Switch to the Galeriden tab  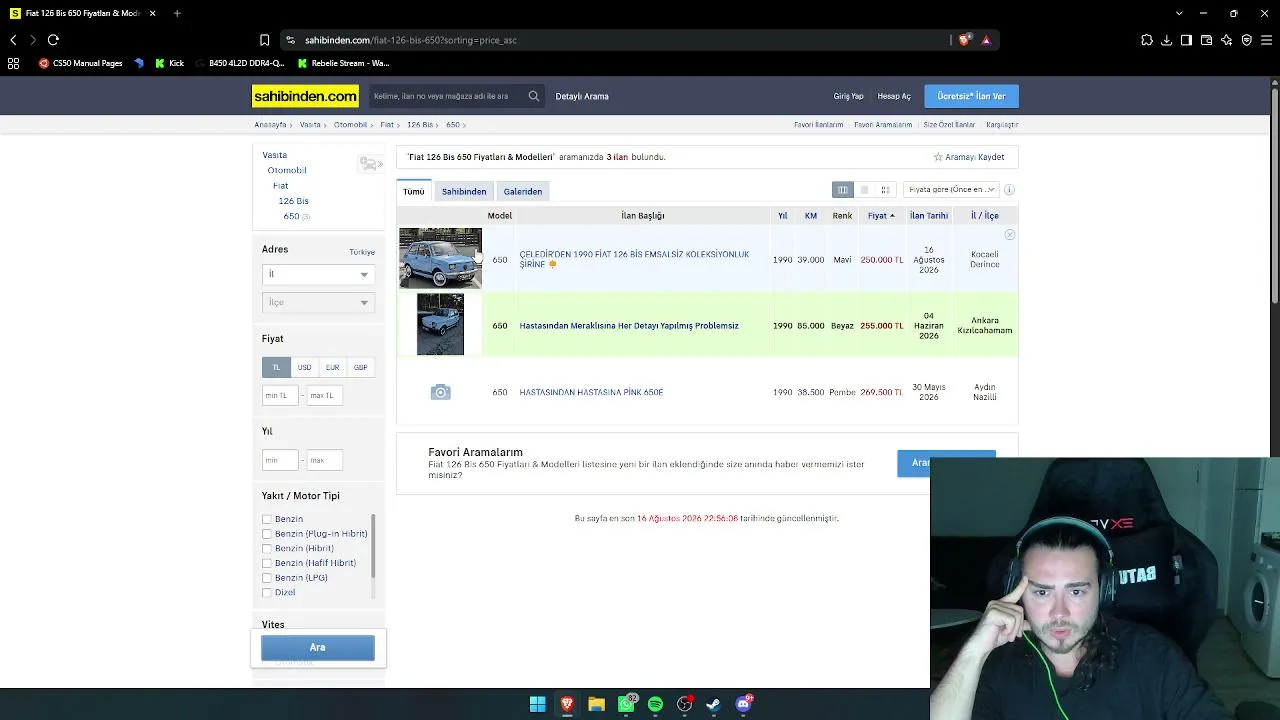tap(523, 191)
